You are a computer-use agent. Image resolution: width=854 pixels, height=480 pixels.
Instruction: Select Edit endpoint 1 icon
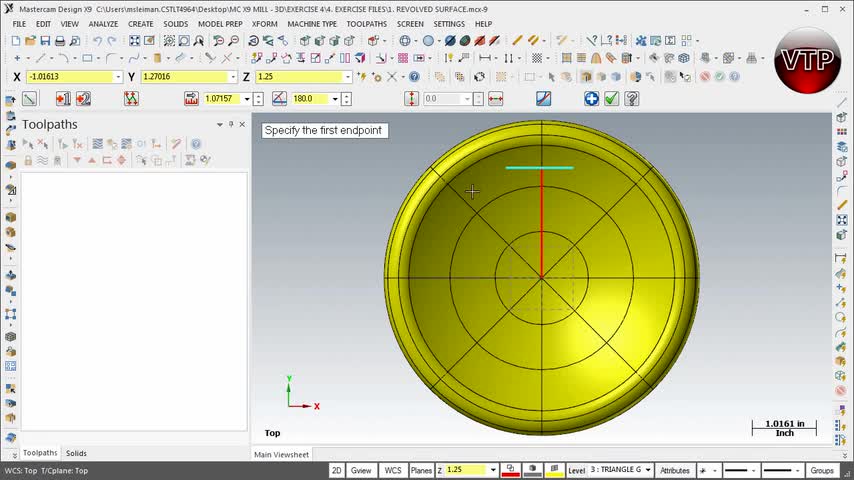[x=62, y=98]
